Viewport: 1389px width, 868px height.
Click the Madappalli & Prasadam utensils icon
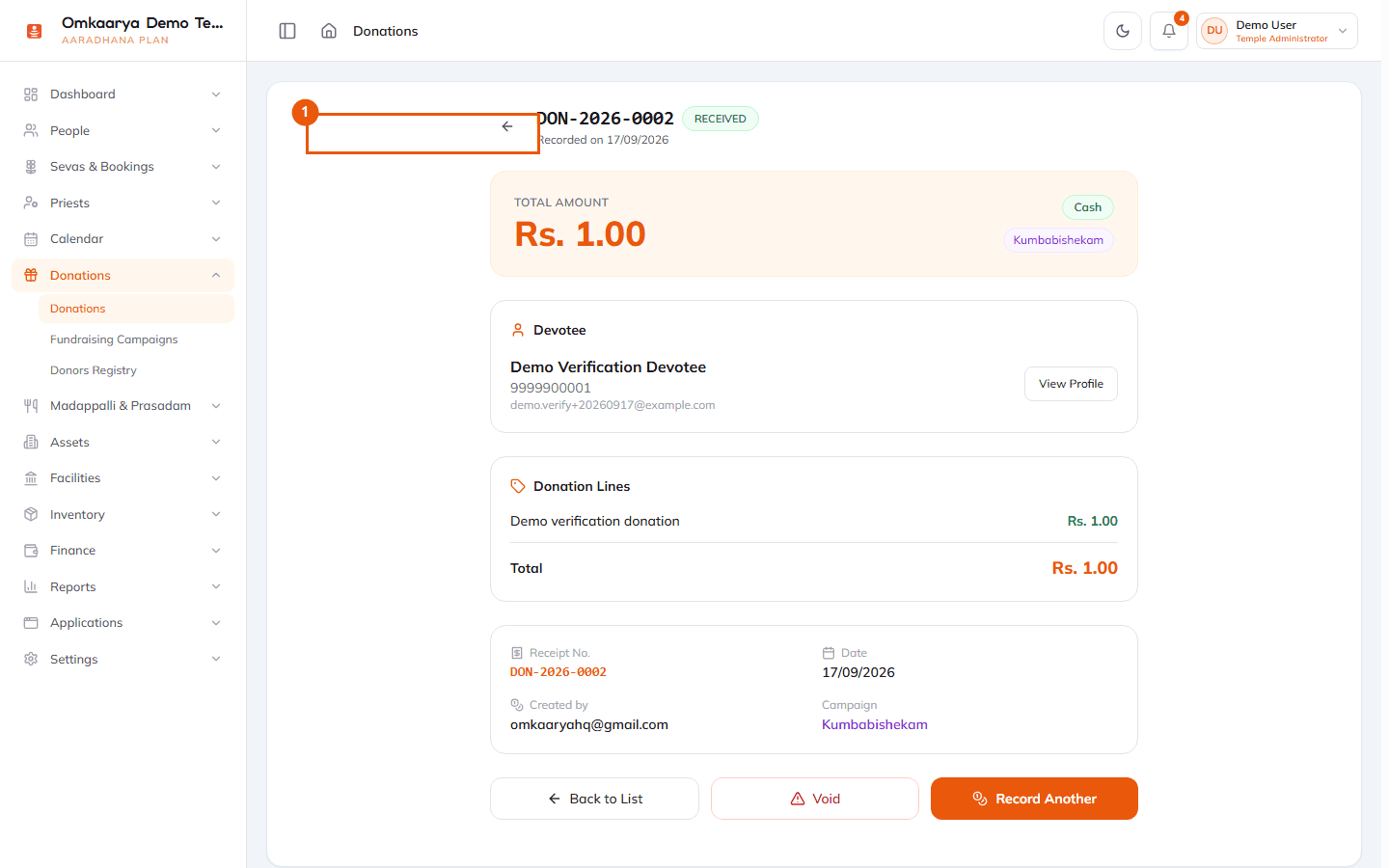tap(31, 406)
